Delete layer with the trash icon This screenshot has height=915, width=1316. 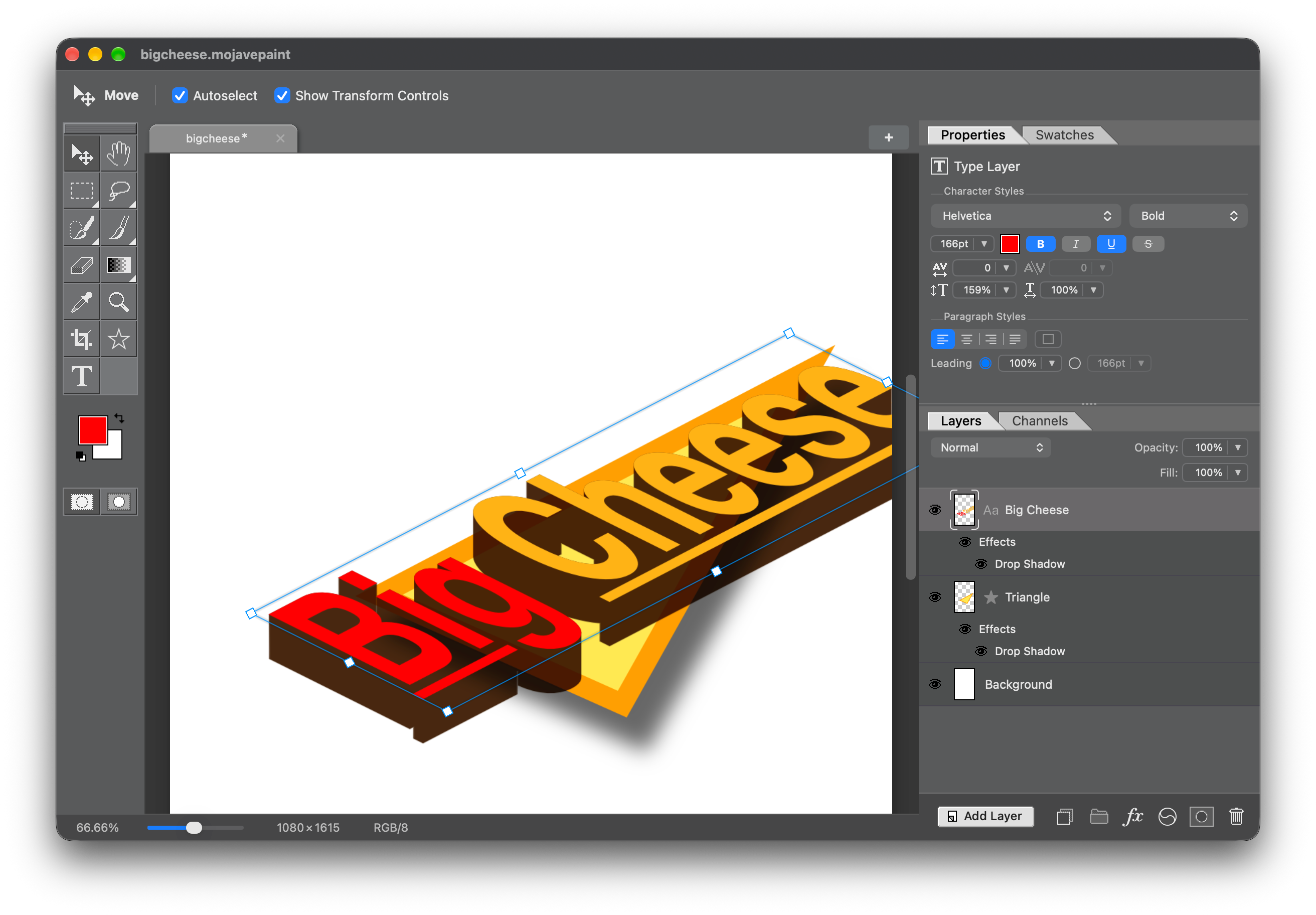[x=1236, y=816]
